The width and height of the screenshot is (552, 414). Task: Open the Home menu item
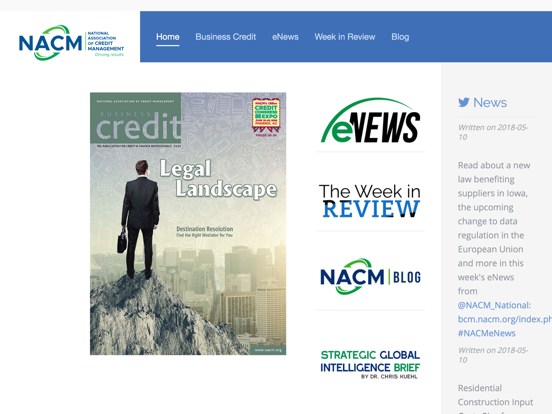click(x=168, y=37)
